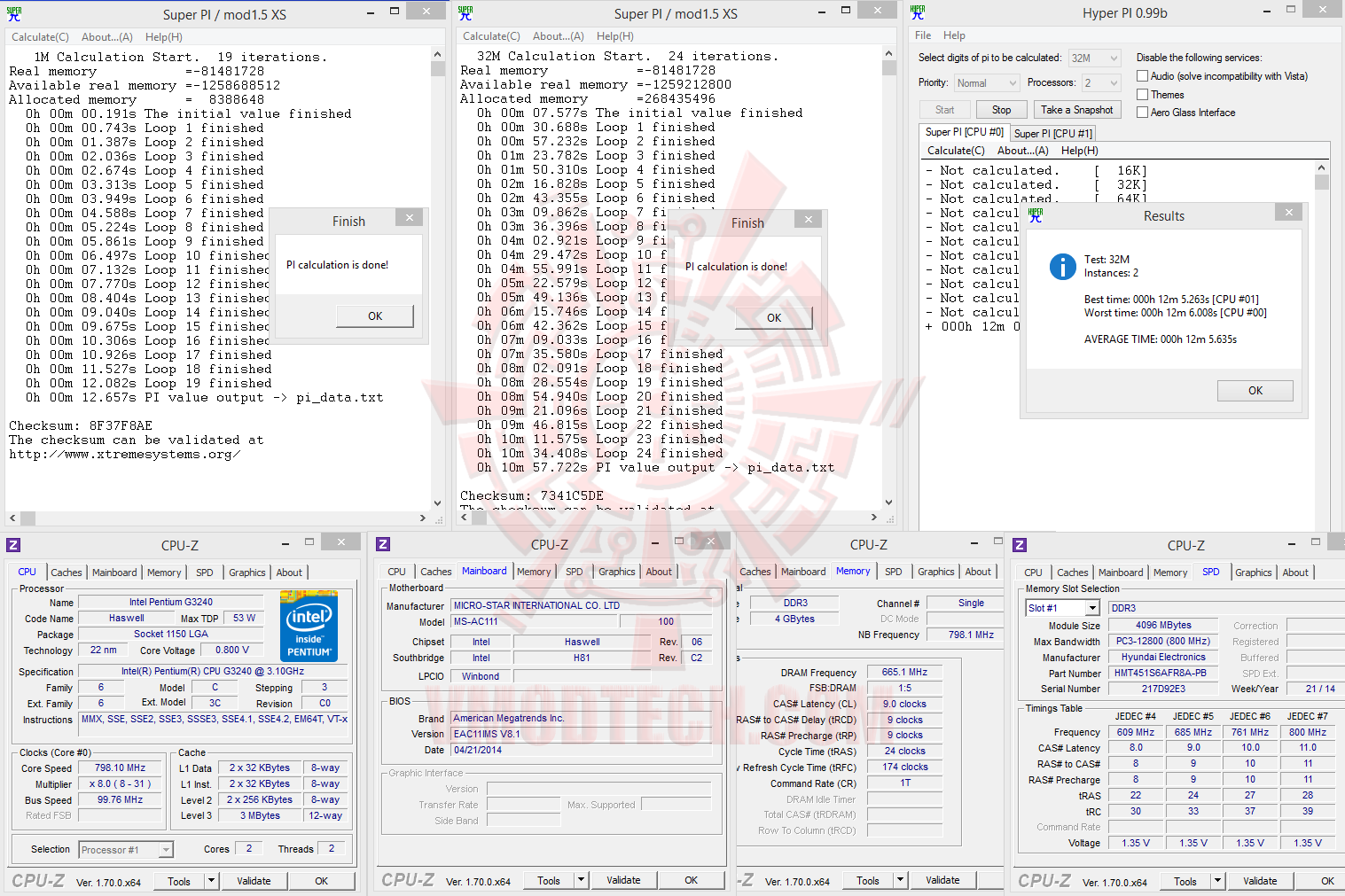Image resolution: width=1345 pixels, height=896 pixels.
Task: Click the Hyper PI icon in Results title bar
Action: (1035, 215)
